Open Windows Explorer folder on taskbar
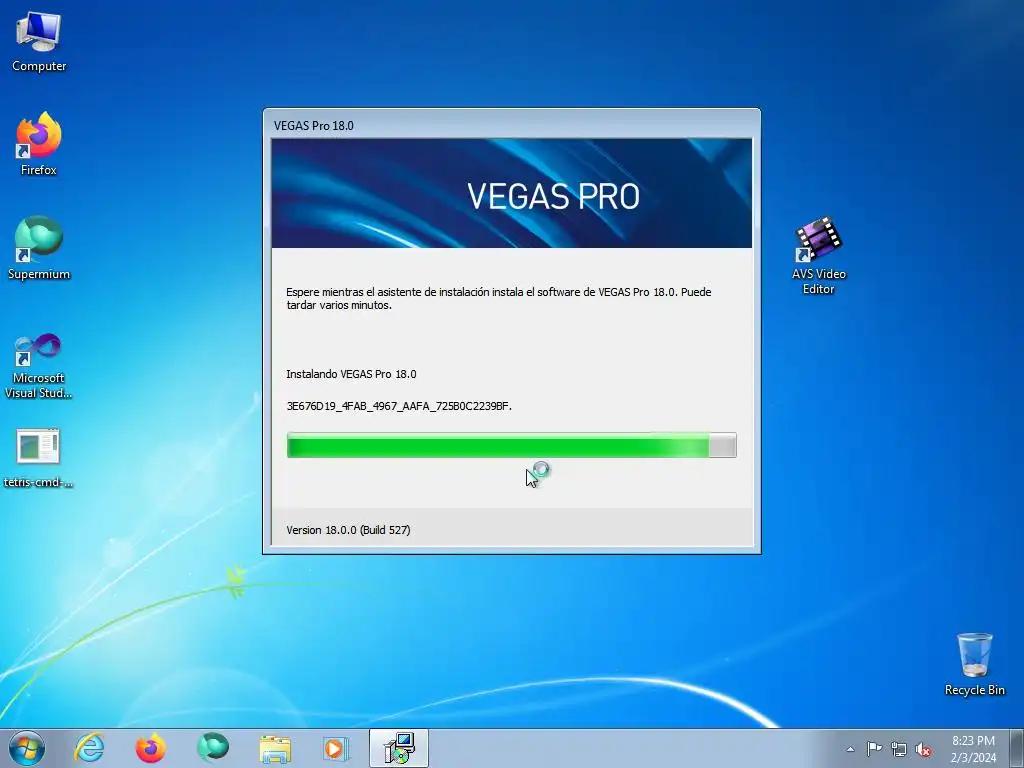The image size is (1024, 768). click(x=275, y=748)
